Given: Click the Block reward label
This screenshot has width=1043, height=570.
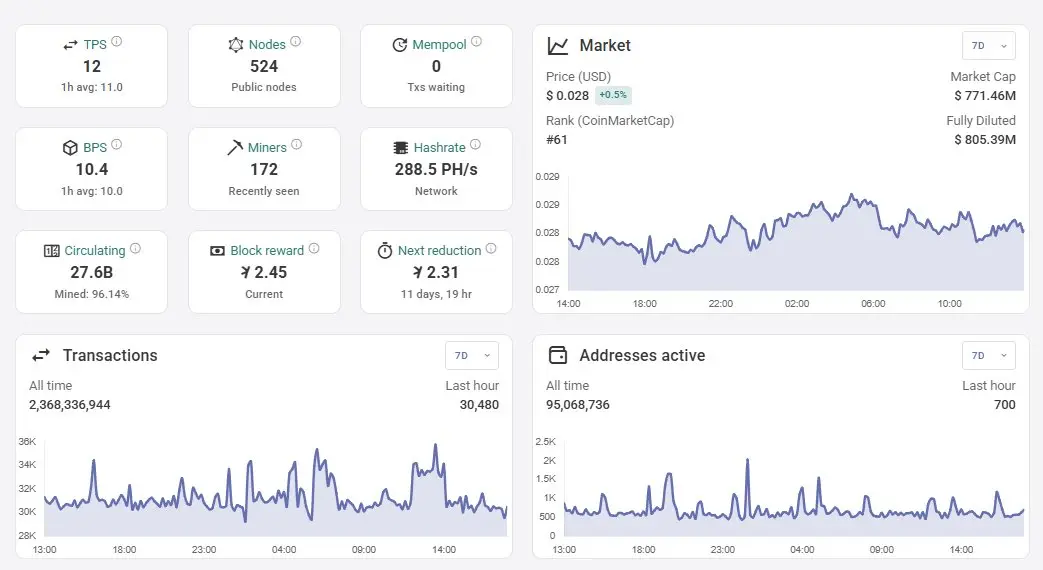Looking at the screenshot, I should point(267,251).
